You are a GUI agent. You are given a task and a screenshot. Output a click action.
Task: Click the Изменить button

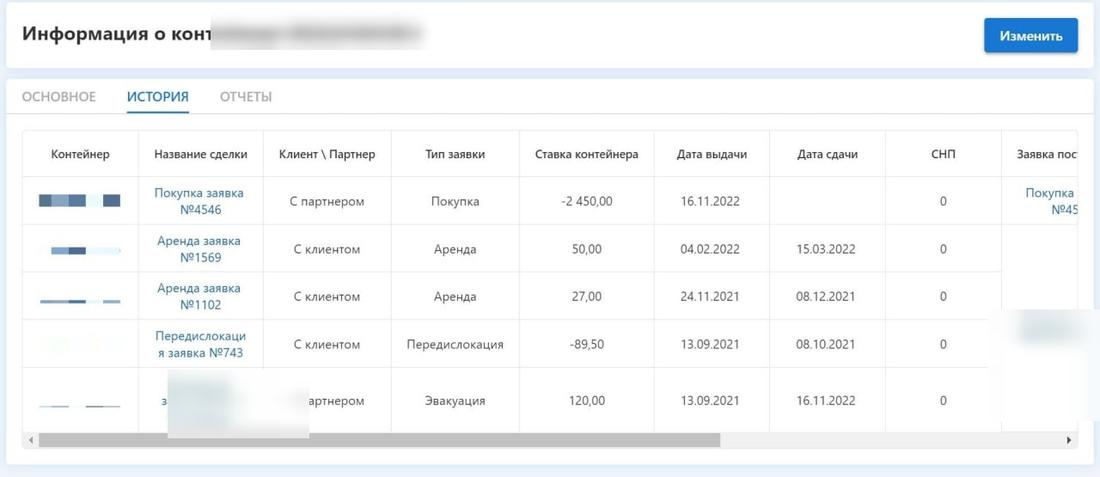pos(1031,36)
